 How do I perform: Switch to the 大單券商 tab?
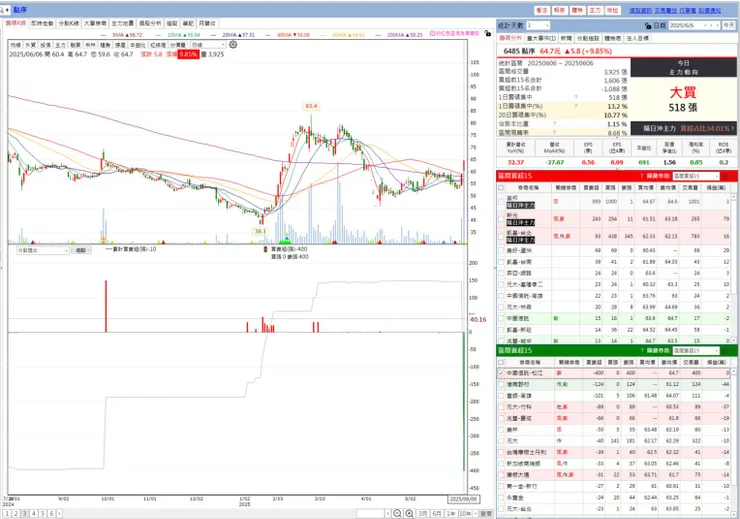pos(95,23)
